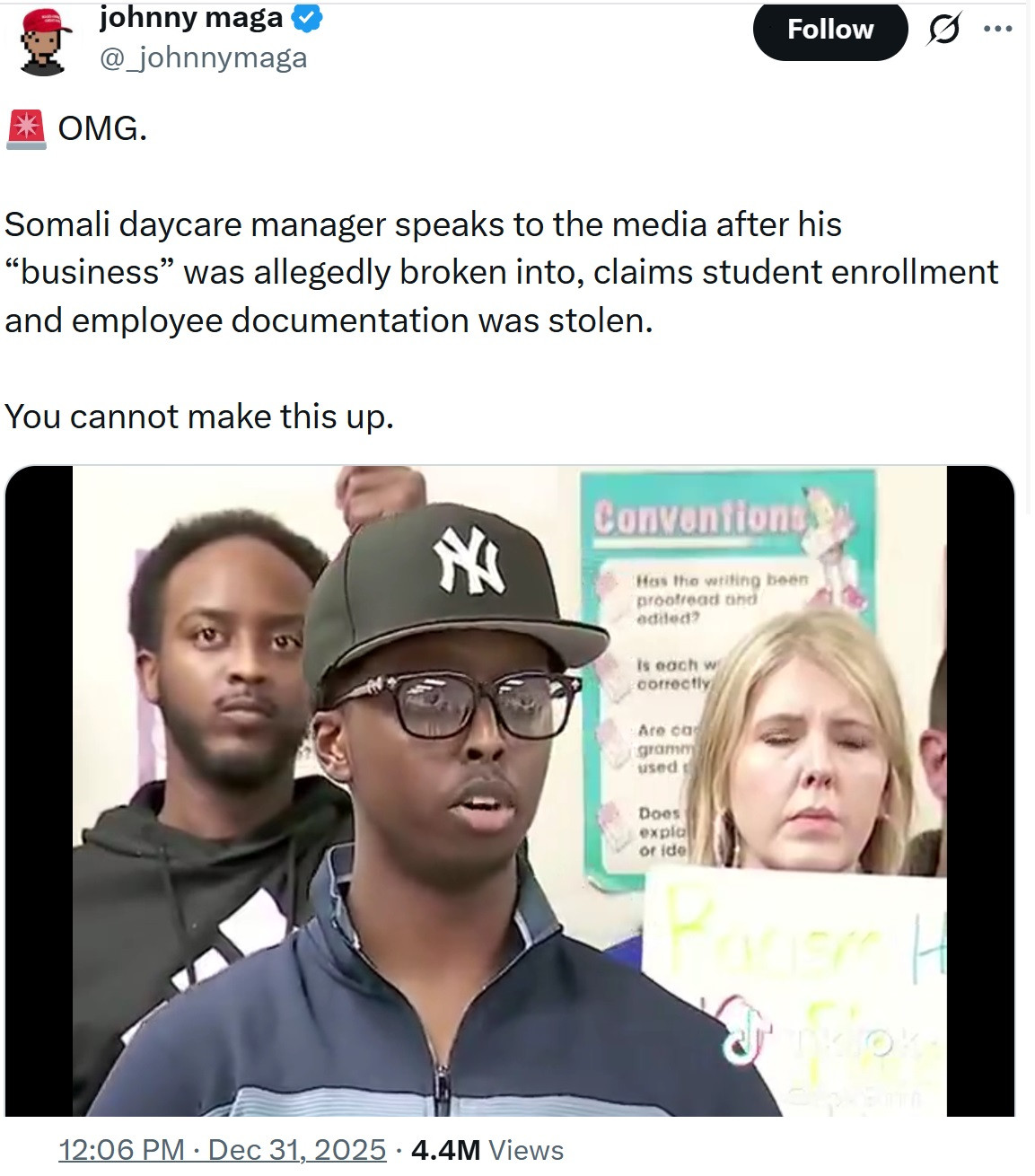Click the "Somali daycare manager" paragraph text

[501, 273]
